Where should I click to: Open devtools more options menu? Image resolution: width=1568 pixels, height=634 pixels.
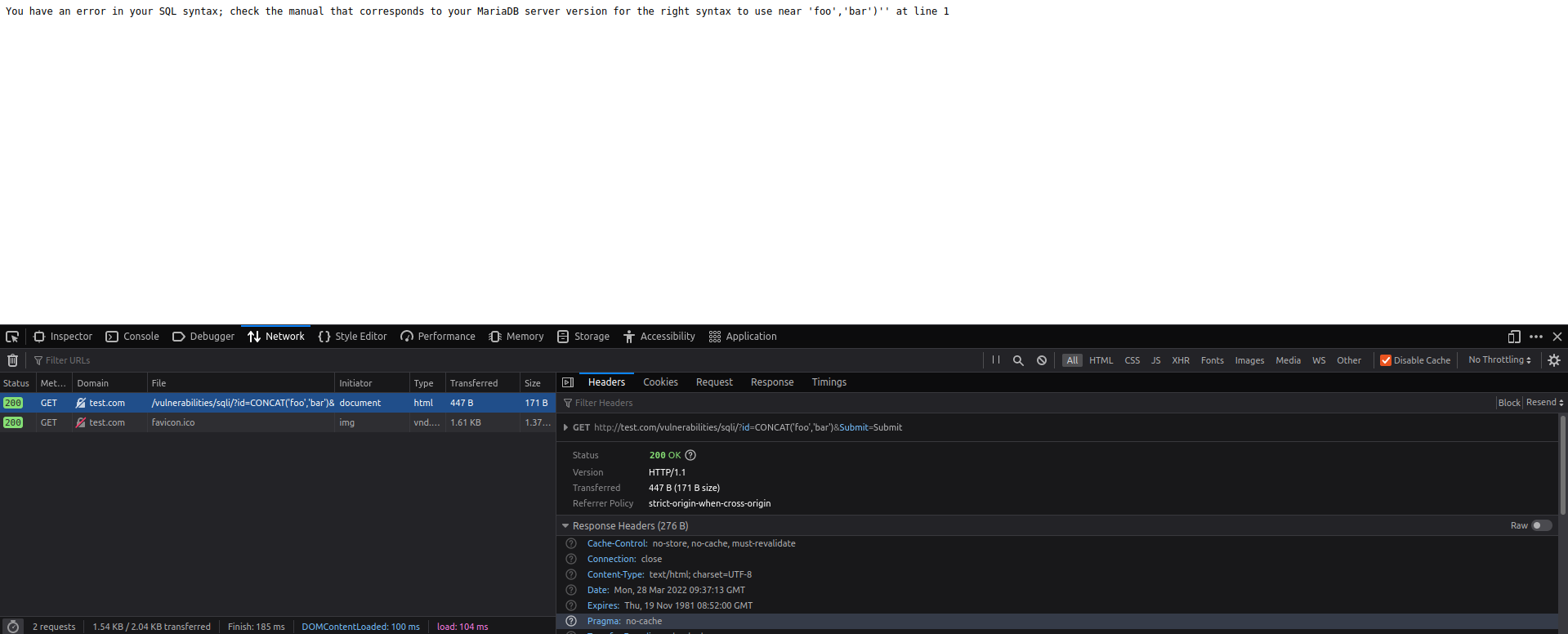click(x=1536, y=337)
